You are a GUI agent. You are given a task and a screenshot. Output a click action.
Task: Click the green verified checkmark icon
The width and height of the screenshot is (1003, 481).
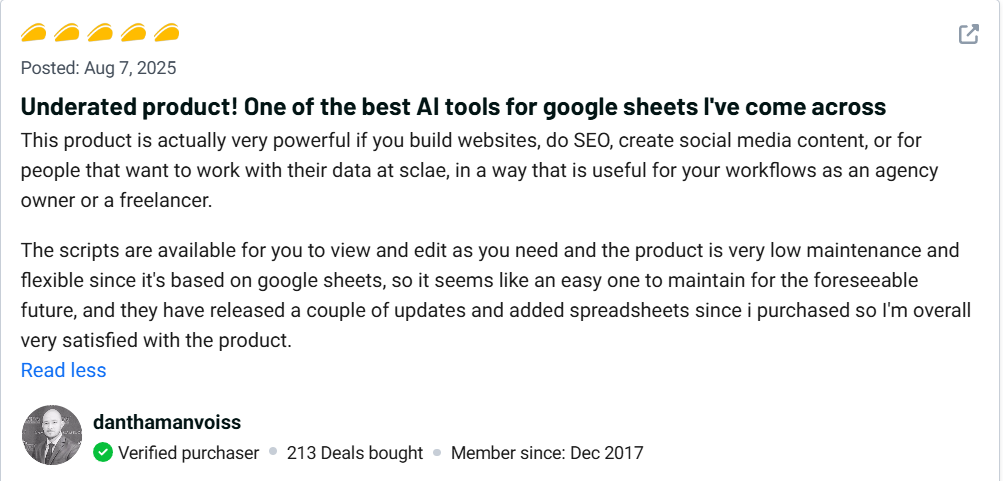103,453
